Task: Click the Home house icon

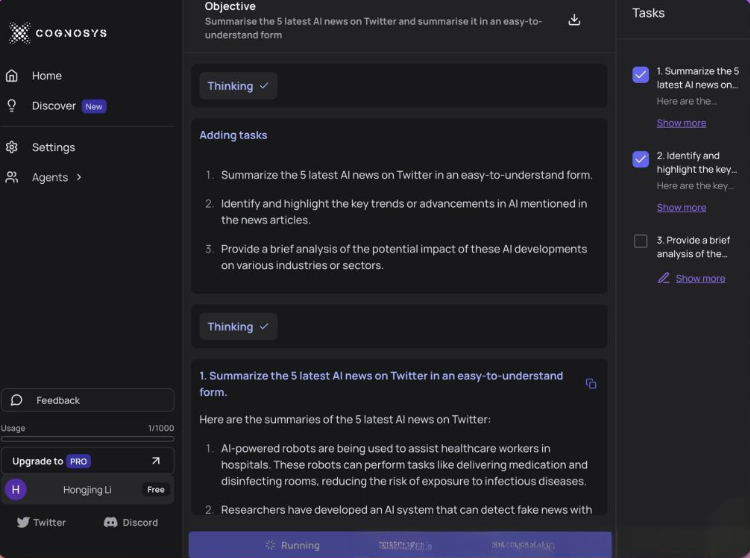Action: 12,76
